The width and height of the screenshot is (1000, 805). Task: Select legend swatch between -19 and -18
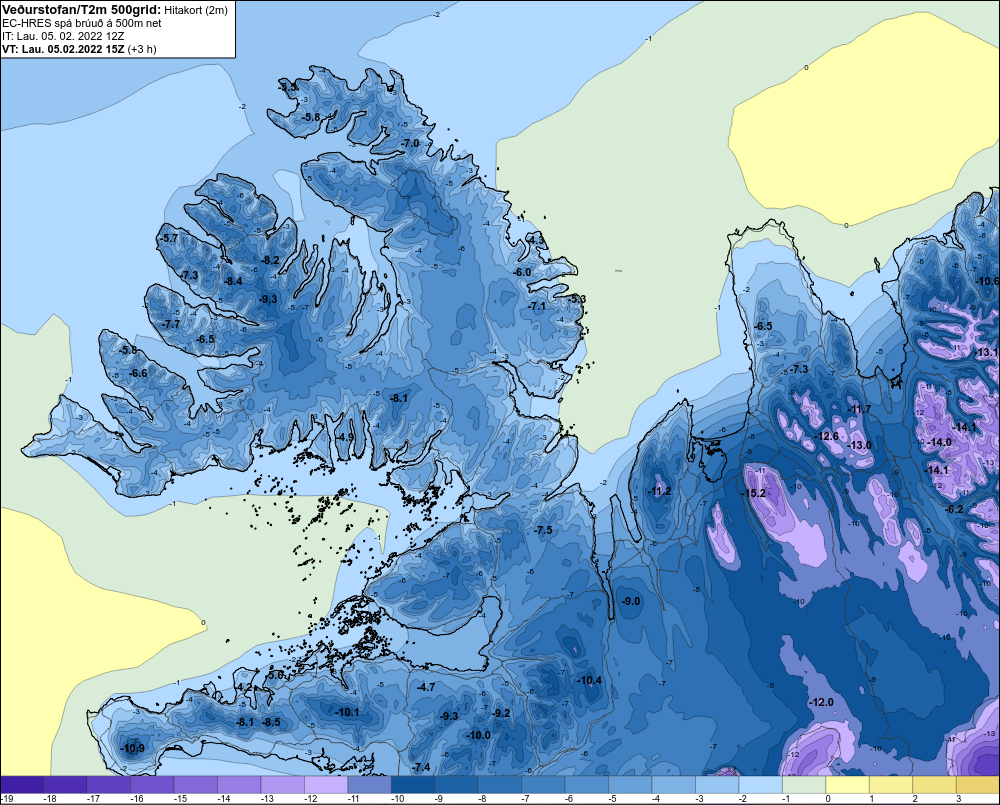22,784
